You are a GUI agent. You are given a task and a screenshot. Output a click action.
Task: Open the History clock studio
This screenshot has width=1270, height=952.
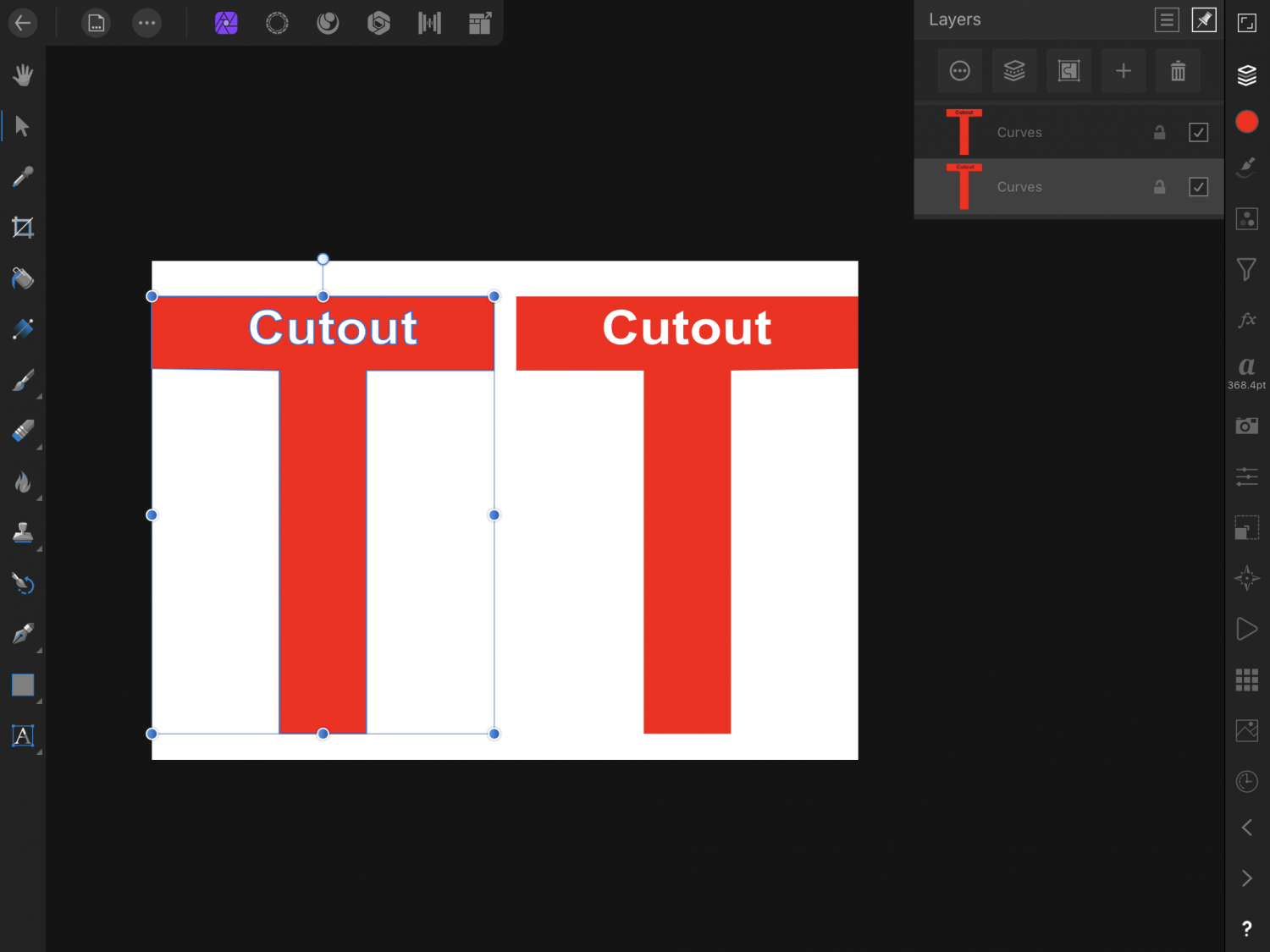1247,781
